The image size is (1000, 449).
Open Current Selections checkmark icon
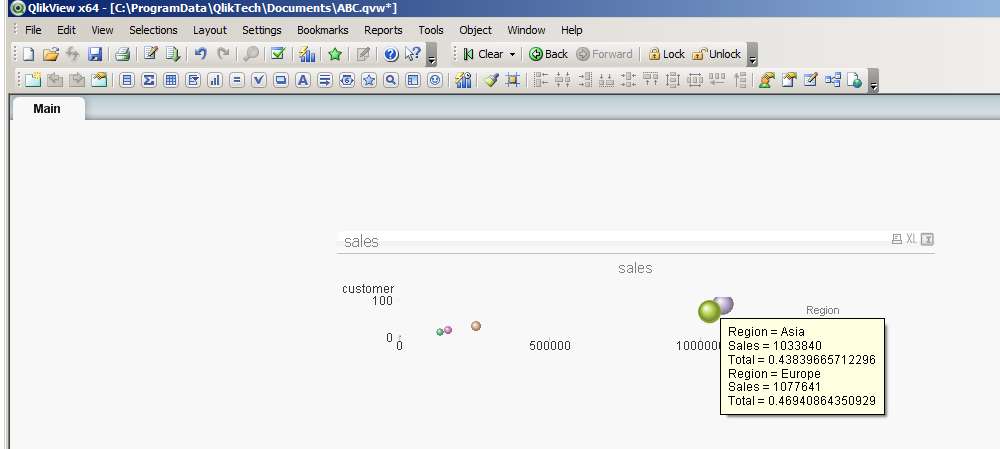pyautogui.click(x=277, y=54)
